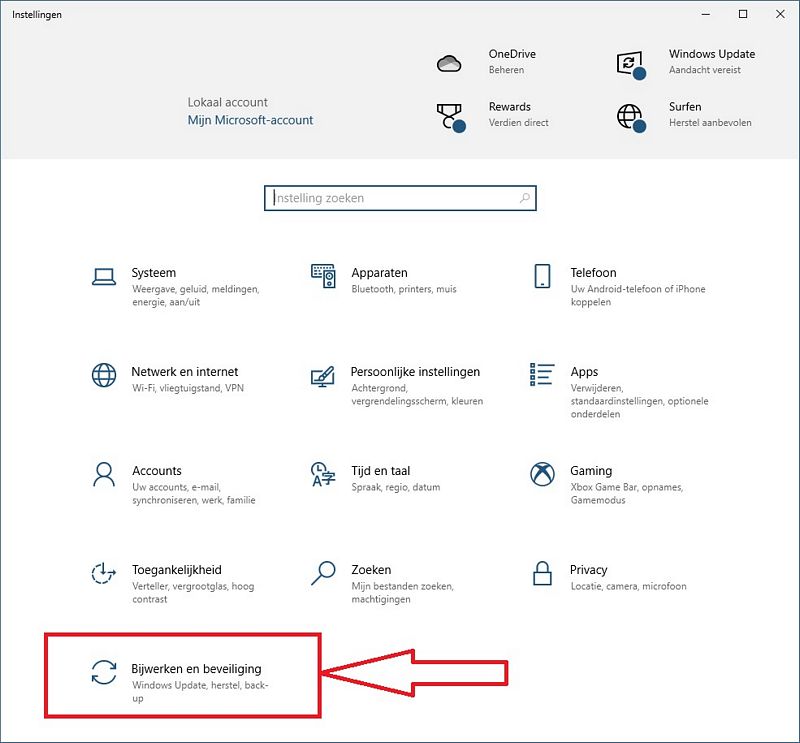
Task: Open the Apps list icon
Action: (x=542, y=375)
